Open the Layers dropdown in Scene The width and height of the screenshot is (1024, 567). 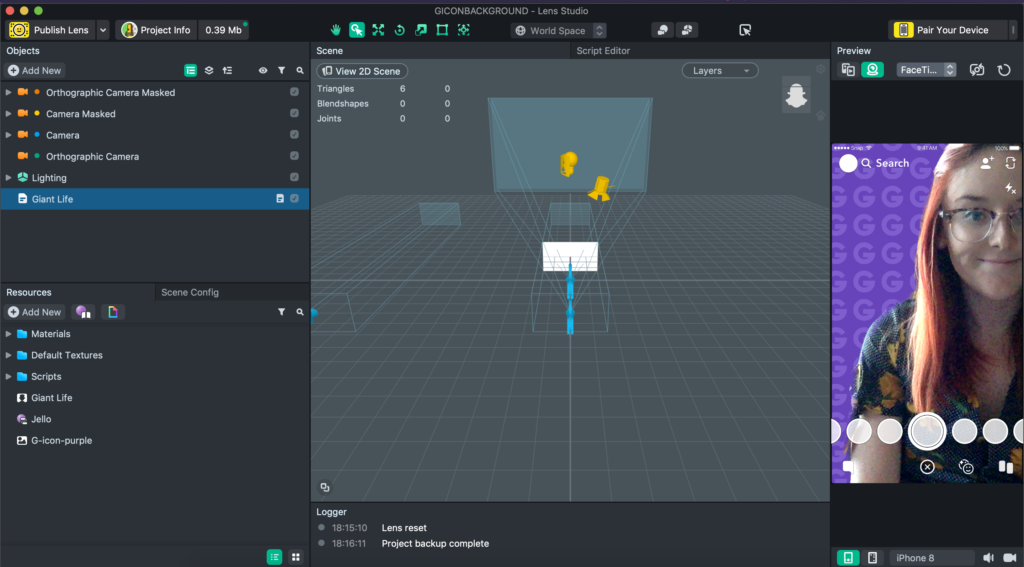(720, 71)
